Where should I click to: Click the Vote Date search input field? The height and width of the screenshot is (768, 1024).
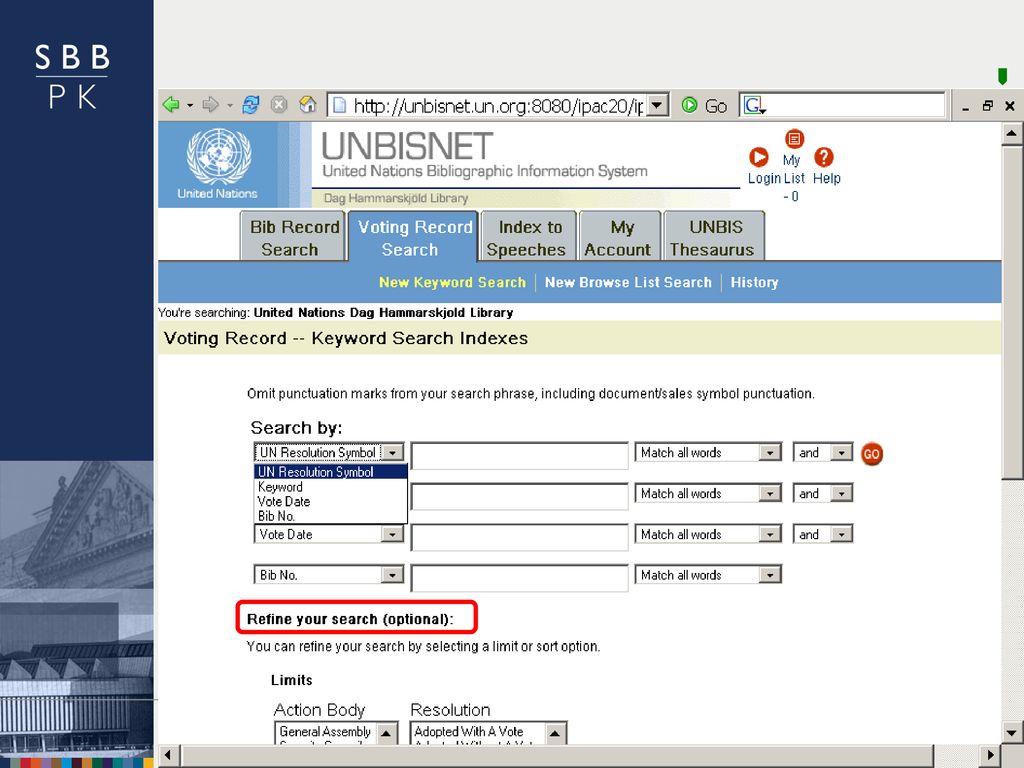[520, 537]
